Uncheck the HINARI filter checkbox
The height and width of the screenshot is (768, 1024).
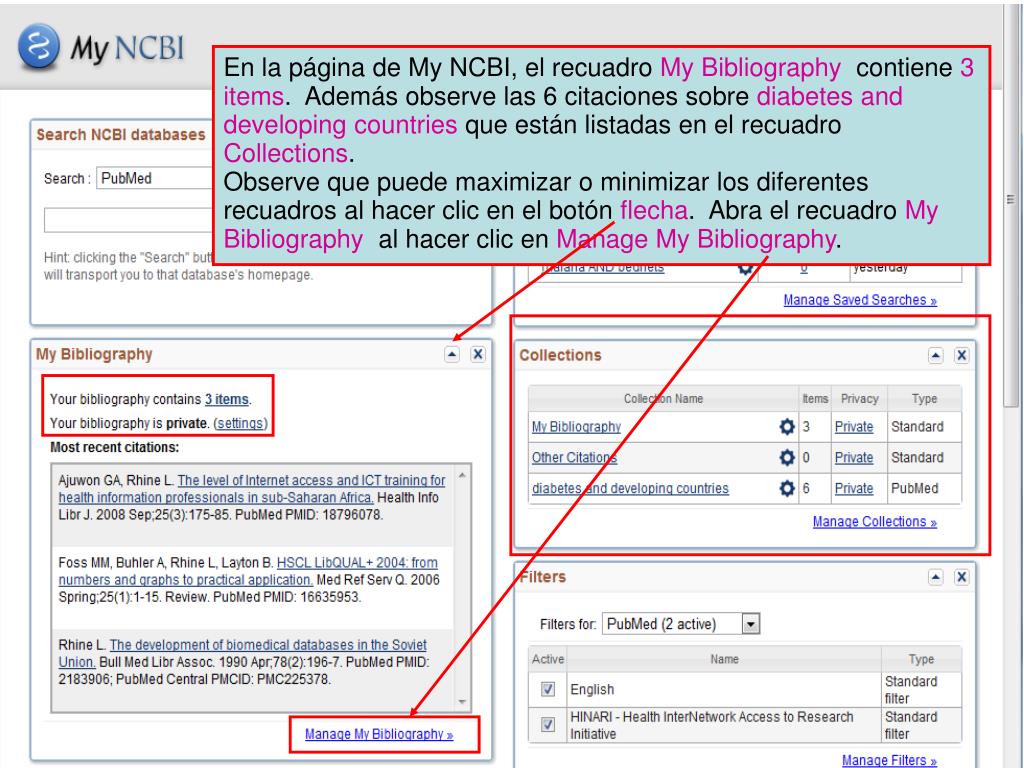tap(548, 724)
